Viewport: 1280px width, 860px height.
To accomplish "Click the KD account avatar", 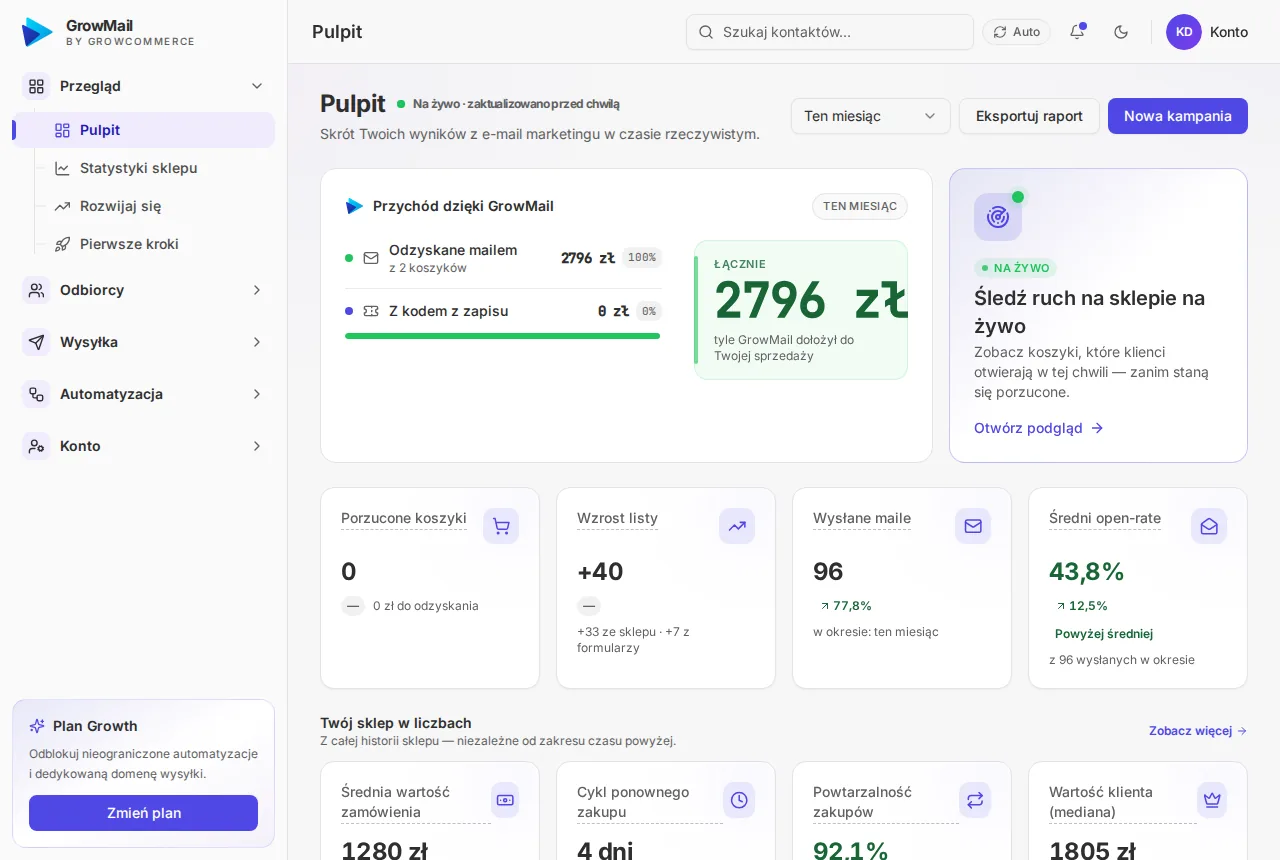I will tap(1184, 32).
